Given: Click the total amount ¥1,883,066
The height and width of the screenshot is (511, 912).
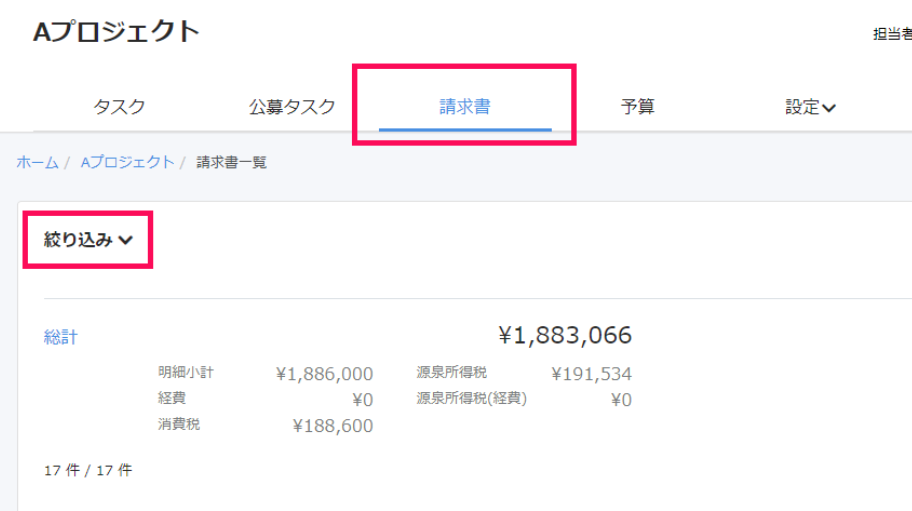Looking at the screenshot, I should (x=565, y=335).
